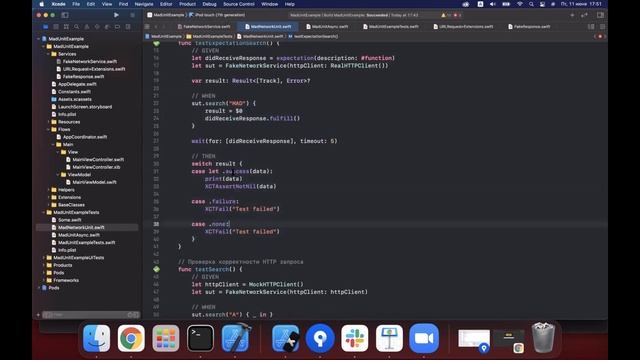The image size is (640, 360).
Task: Open Terminal from the Dock
Action: pos(200,338)
